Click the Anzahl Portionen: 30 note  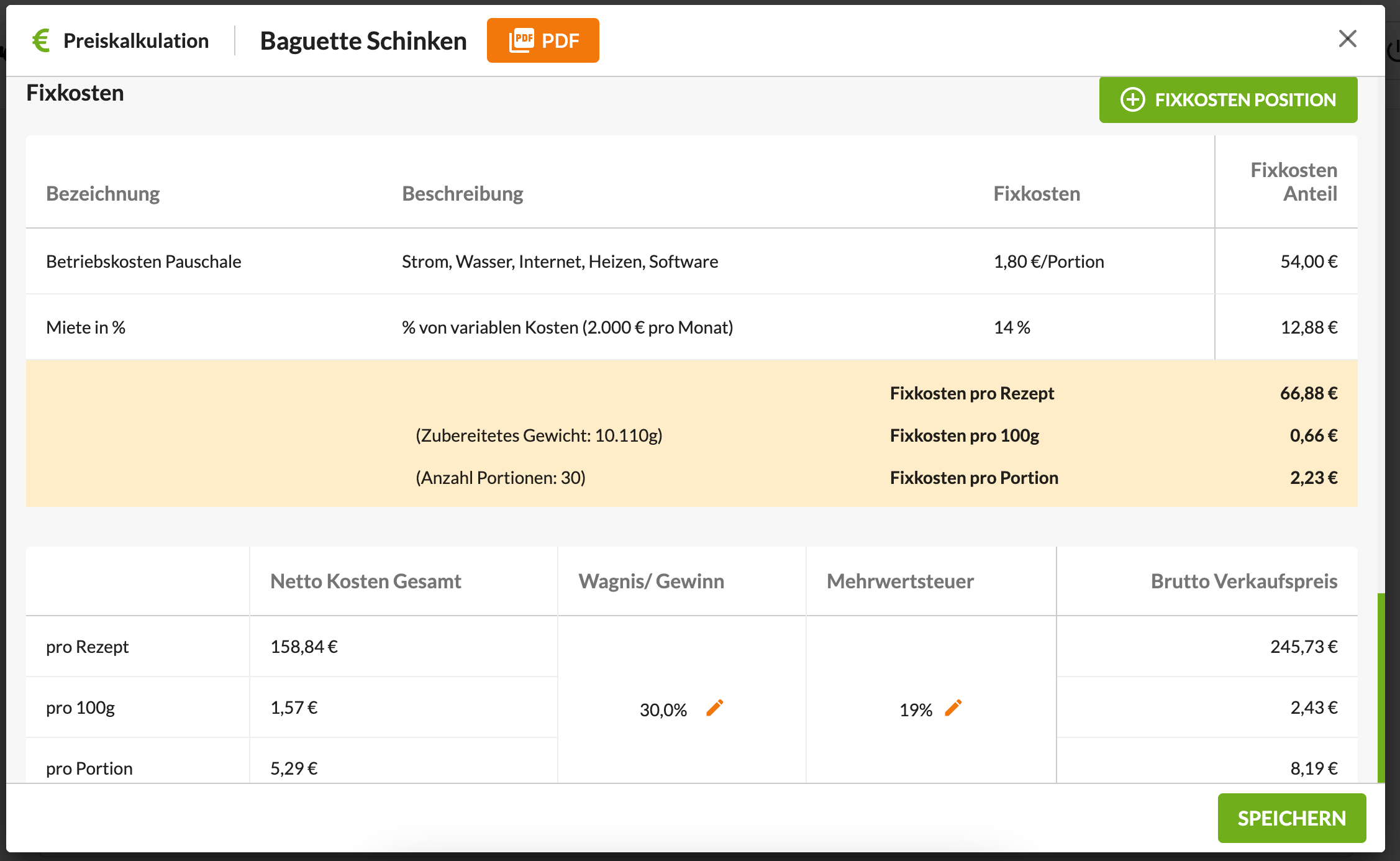[500, 478]
